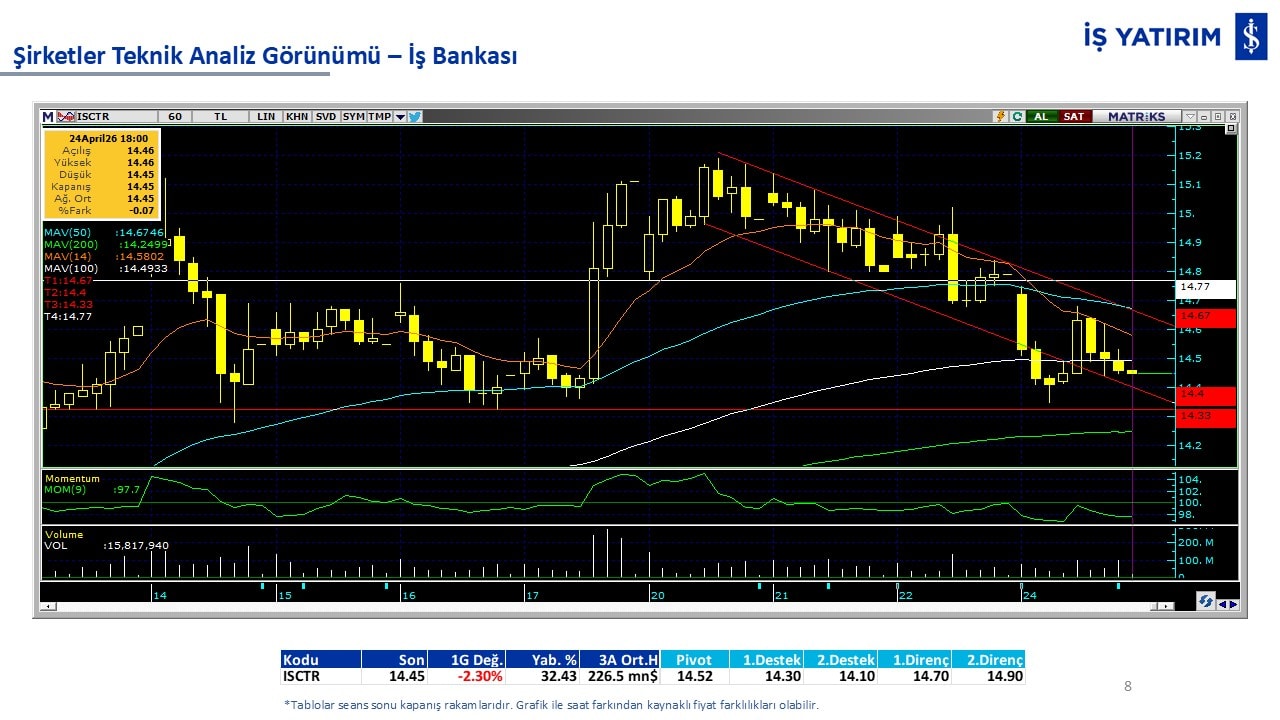Image resolution: width=1280 pixels, height=720 pixels.
Task: Click the M icon in chart toolbar
Action: (47, 116)
